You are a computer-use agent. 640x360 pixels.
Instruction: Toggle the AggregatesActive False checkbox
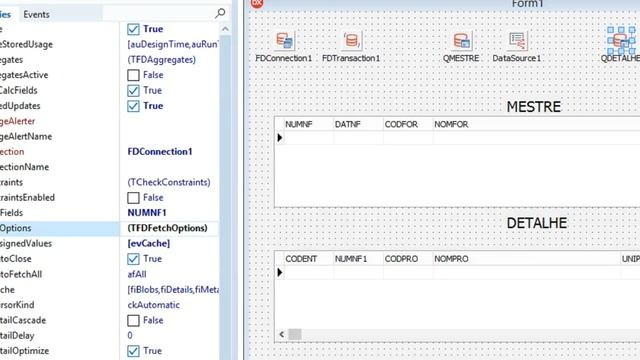133,75
